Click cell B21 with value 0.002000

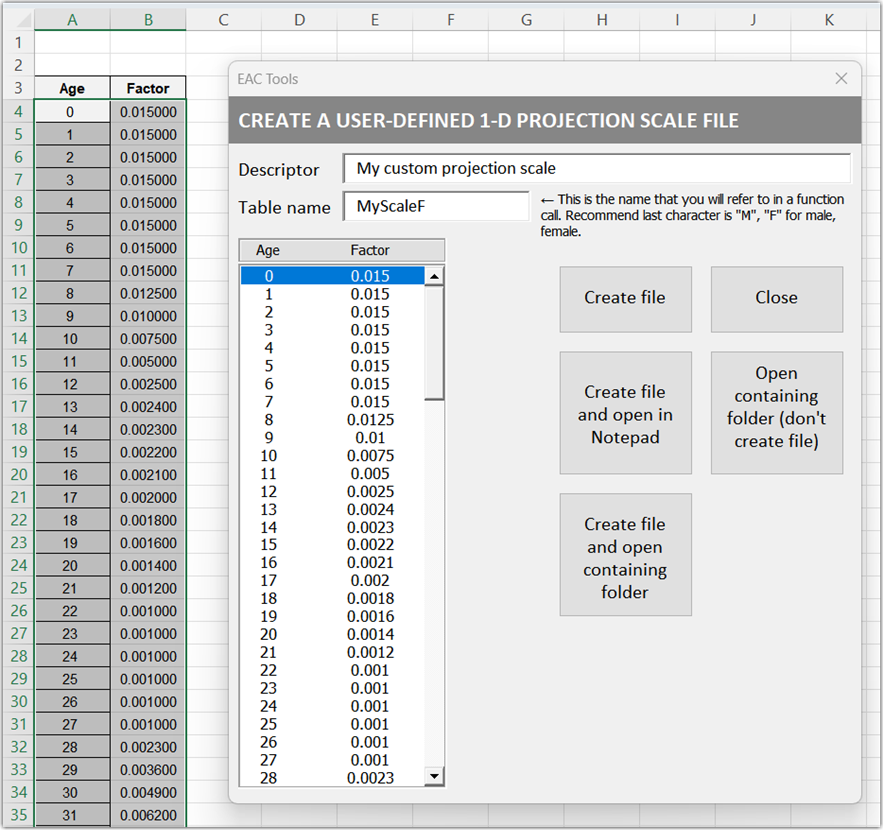(148, 497)
